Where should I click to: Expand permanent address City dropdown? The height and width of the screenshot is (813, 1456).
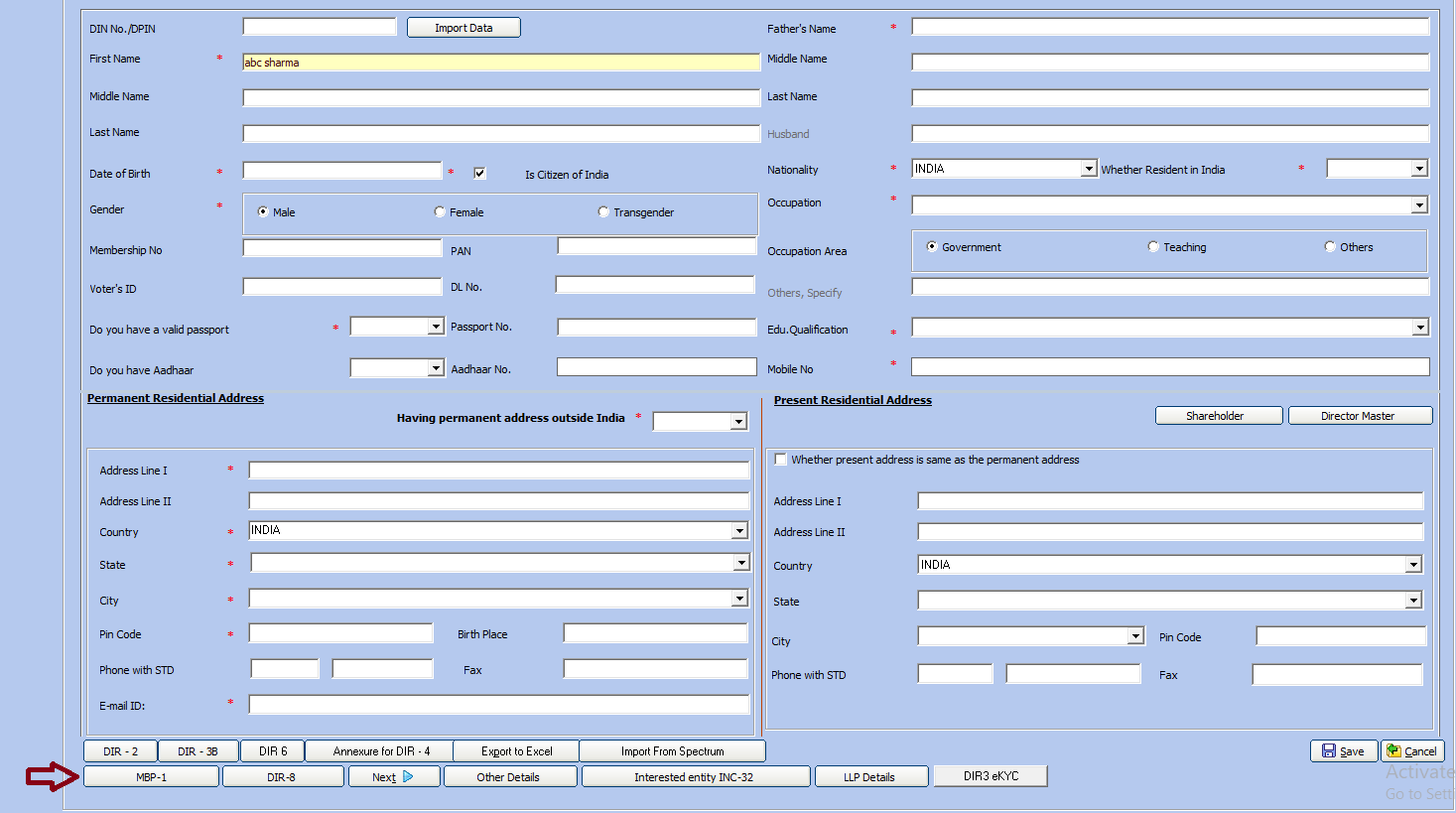click(739, 599)
